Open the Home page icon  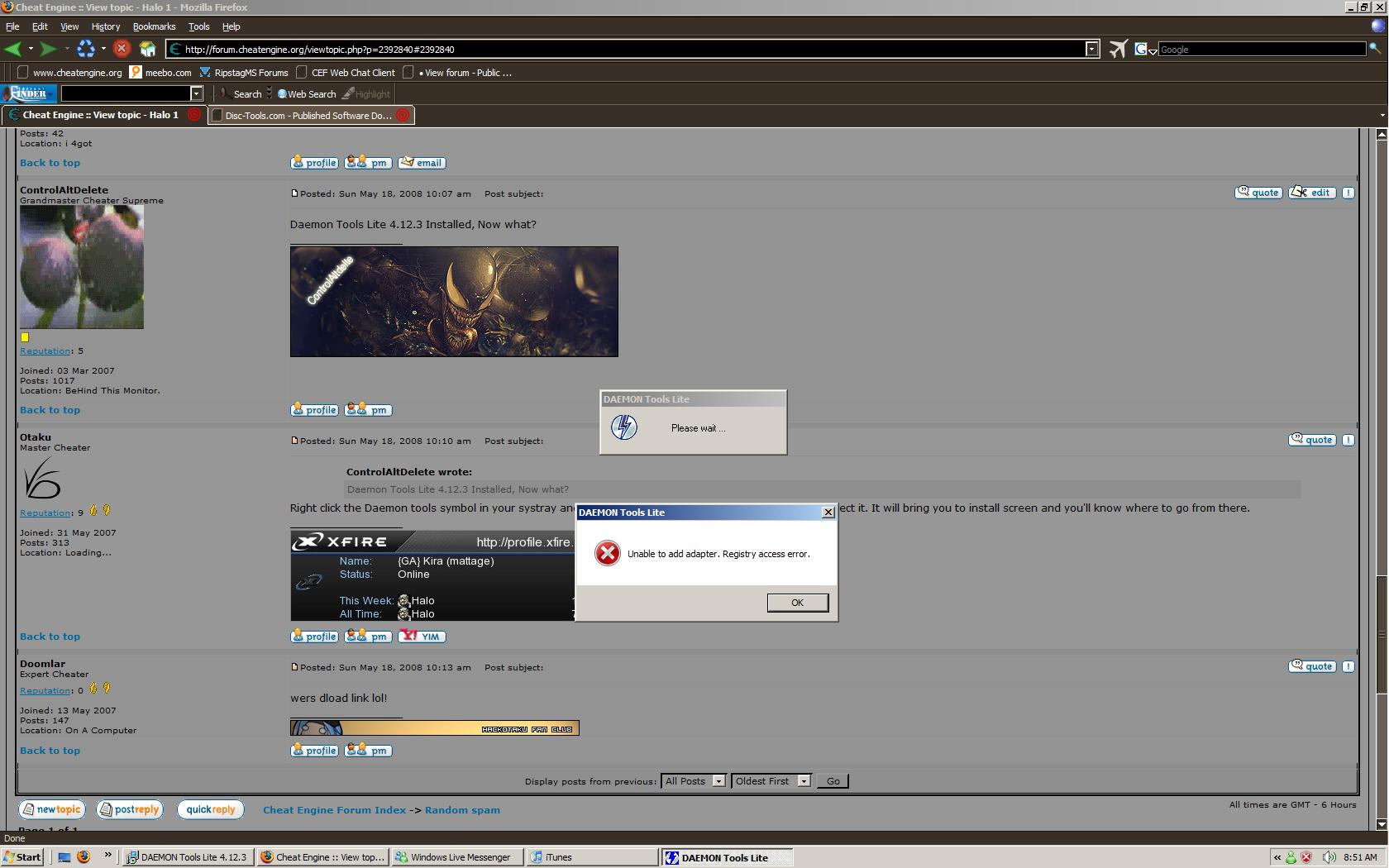click(147, 49)
